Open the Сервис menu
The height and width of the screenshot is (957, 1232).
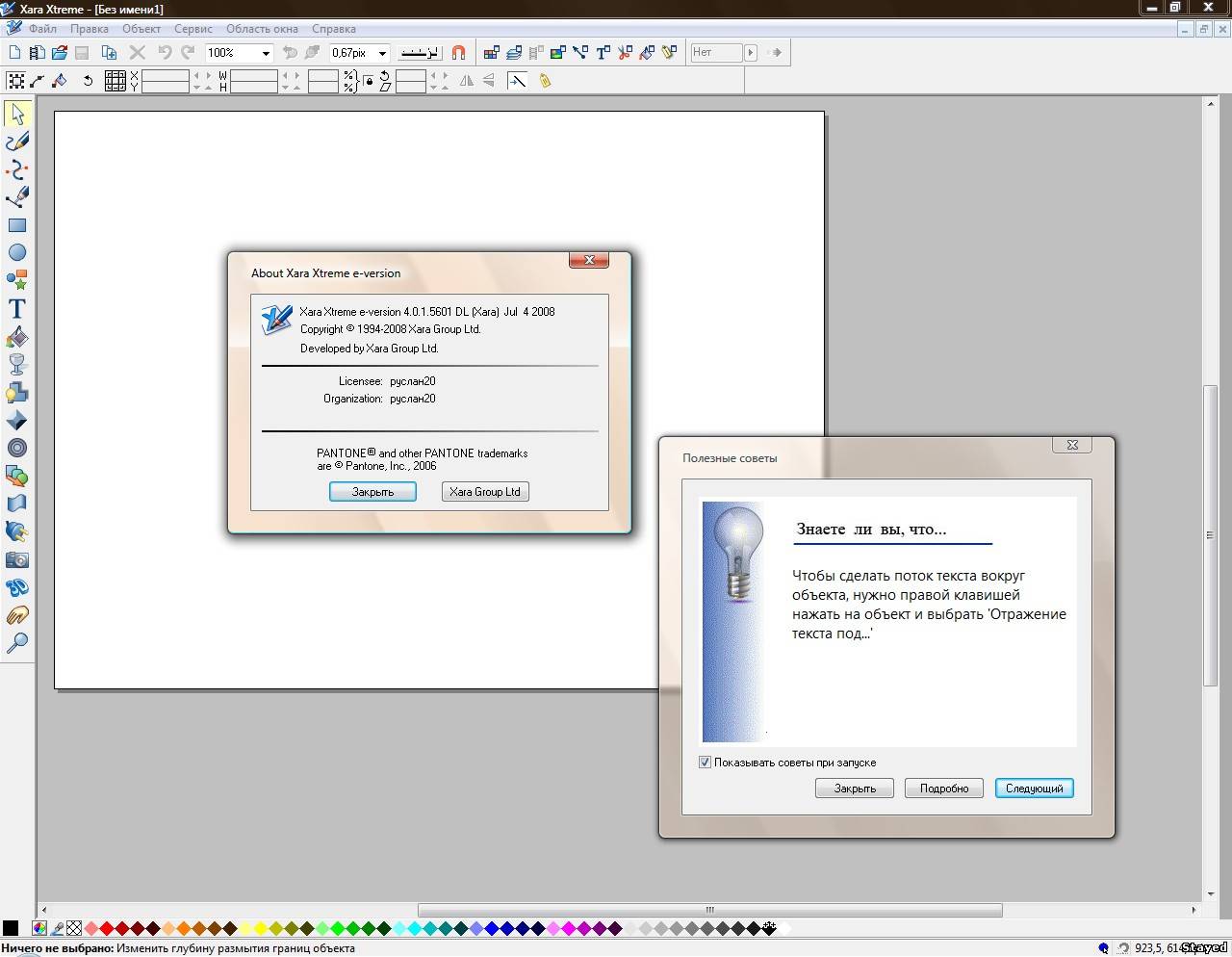(x=193, y=29)
